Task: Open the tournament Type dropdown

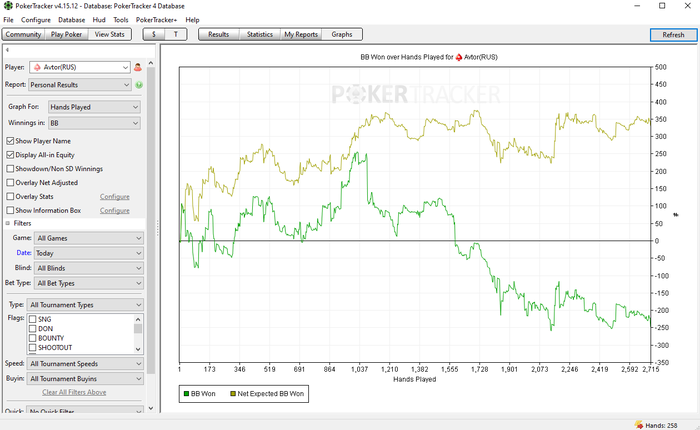Action: pos(85,305)
